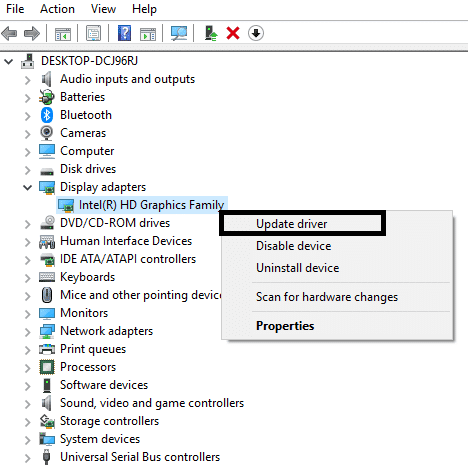The height and width of the screenshot is (474, 468).
Task: Click Scan for hardware changes monitor icon
Action: tap(179, 33)
